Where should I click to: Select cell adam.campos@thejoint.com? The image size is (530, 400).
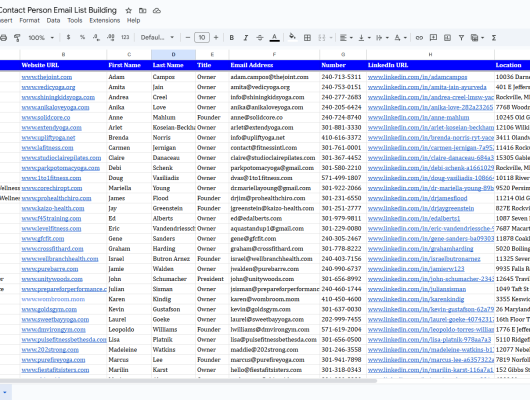[274, 77]
